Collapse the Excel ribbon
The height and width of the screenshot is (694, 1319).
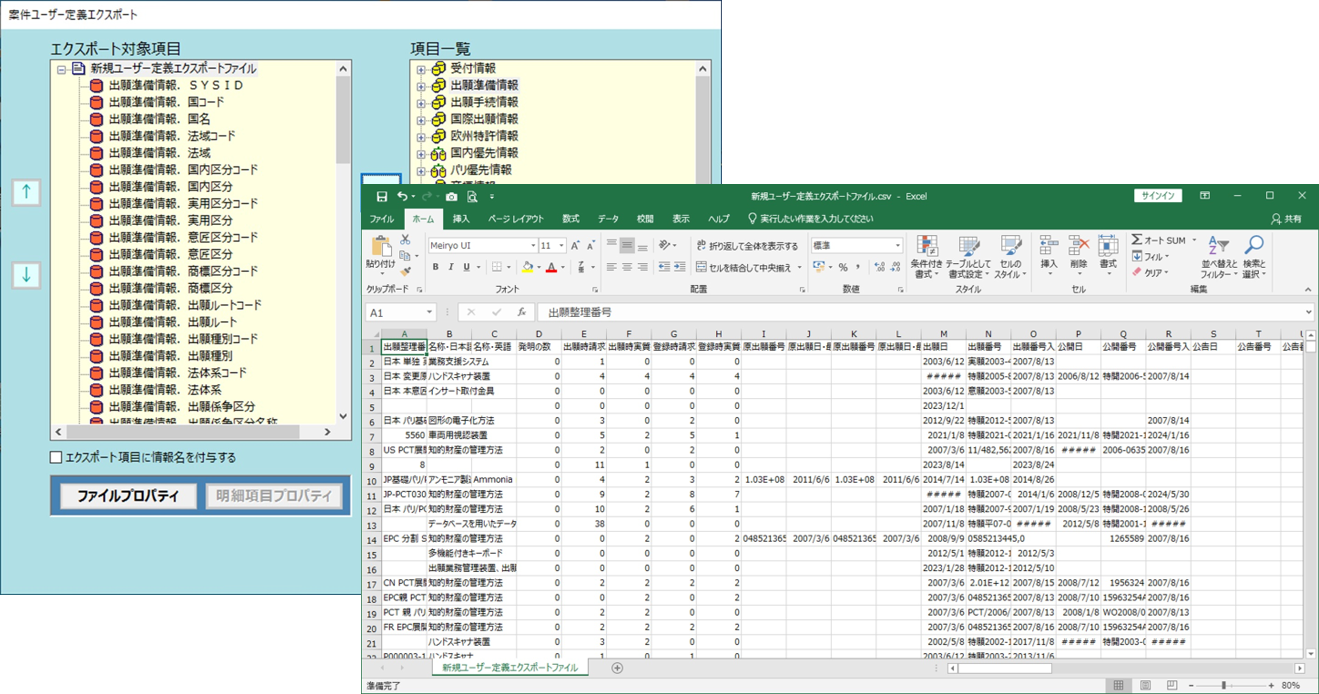click(1306, 289)
